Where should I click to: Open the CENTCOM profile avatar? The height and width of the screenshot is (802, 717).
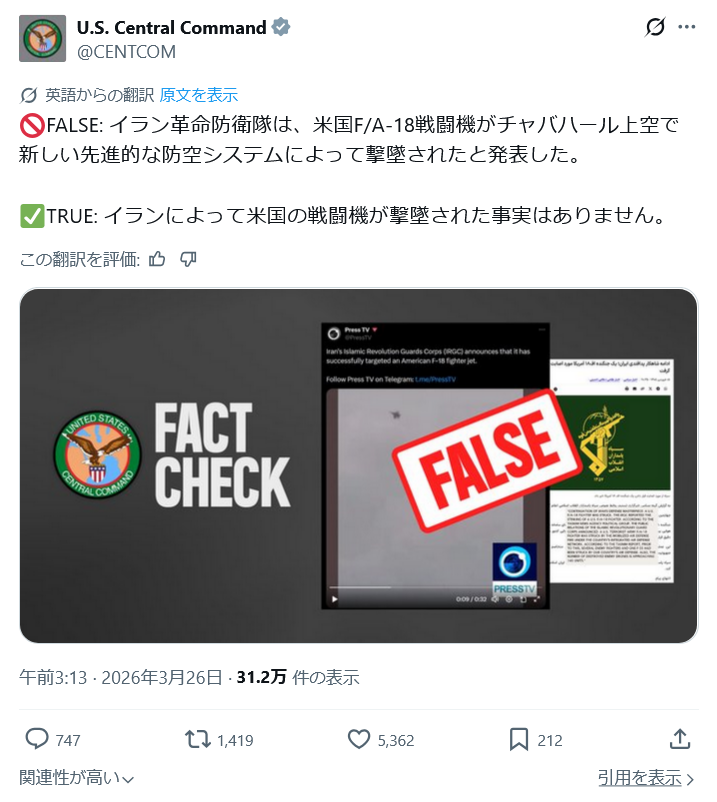[42, 38]
